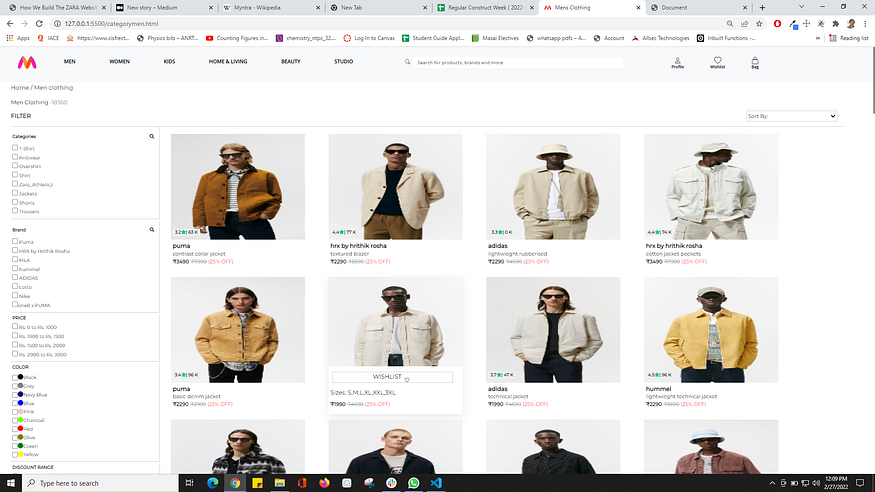Select the Black color filter
The image size is (875, 492).
pyautogui.click(x=15, y=377)
